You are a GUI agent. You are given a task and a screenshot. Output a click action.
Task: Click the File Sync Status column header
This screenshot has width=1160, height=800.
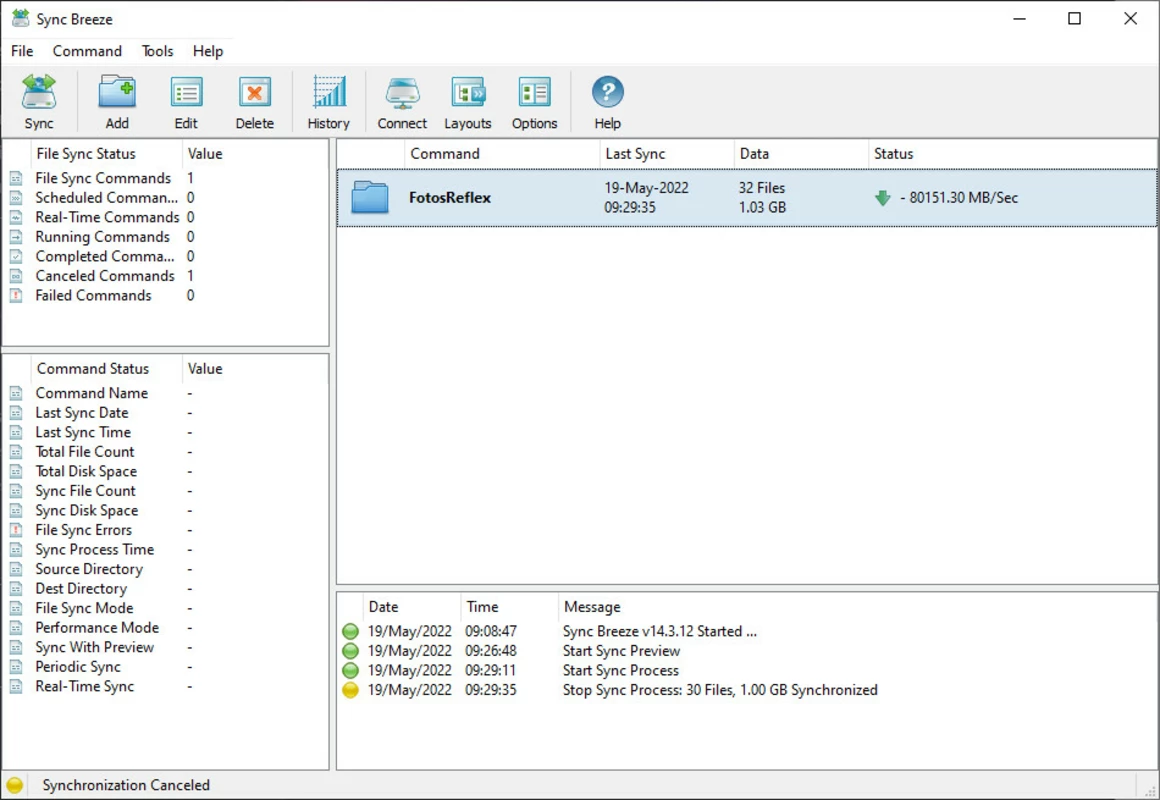pyautogui.click(x=106, y=154)
